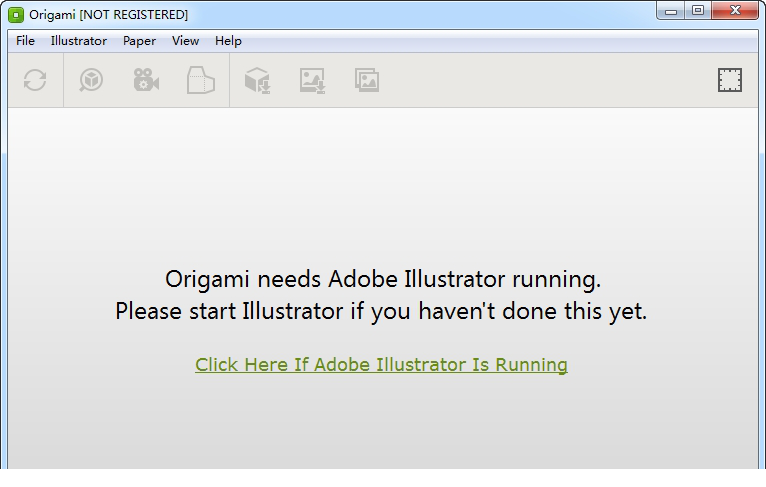
Task: Click the dashed rectangle icon at toolbar right
Action: (730, 80)
